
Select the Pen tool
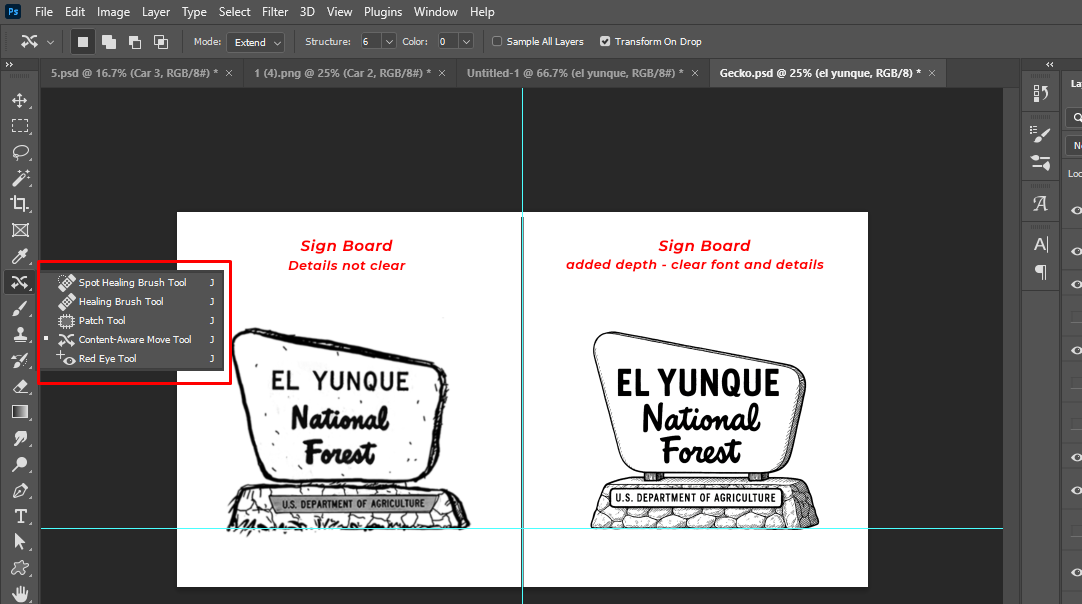tap(19, 490)
